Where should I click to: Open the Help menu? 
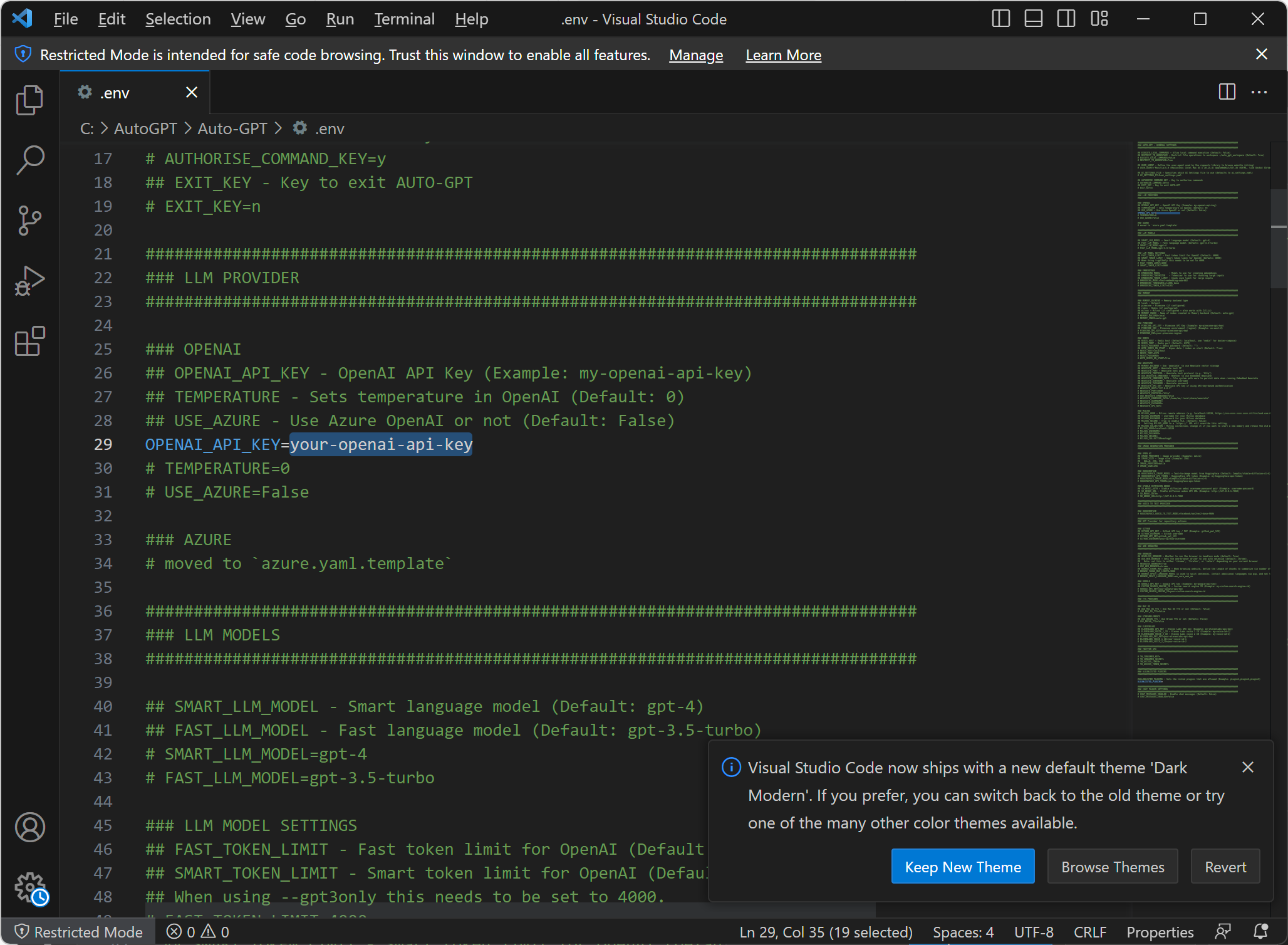pyautogui.click(x=472, y=19)
